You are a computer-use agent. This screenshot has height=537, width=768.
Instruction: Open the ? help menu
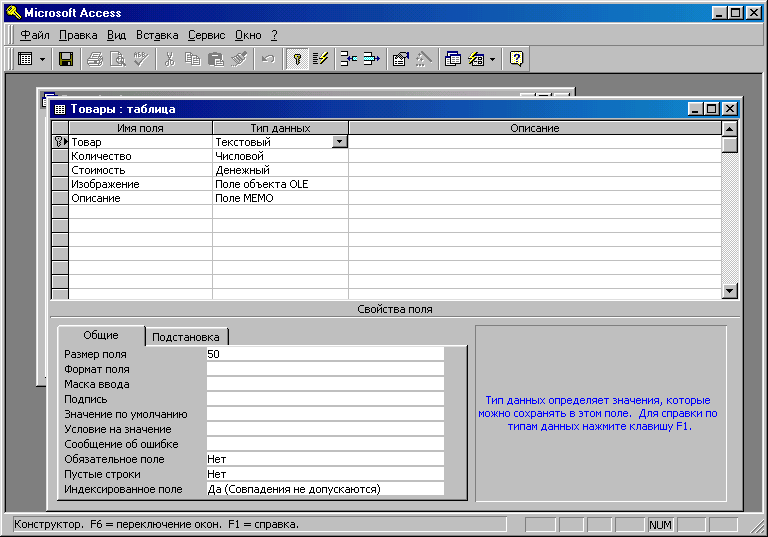[x=274, y=35]
